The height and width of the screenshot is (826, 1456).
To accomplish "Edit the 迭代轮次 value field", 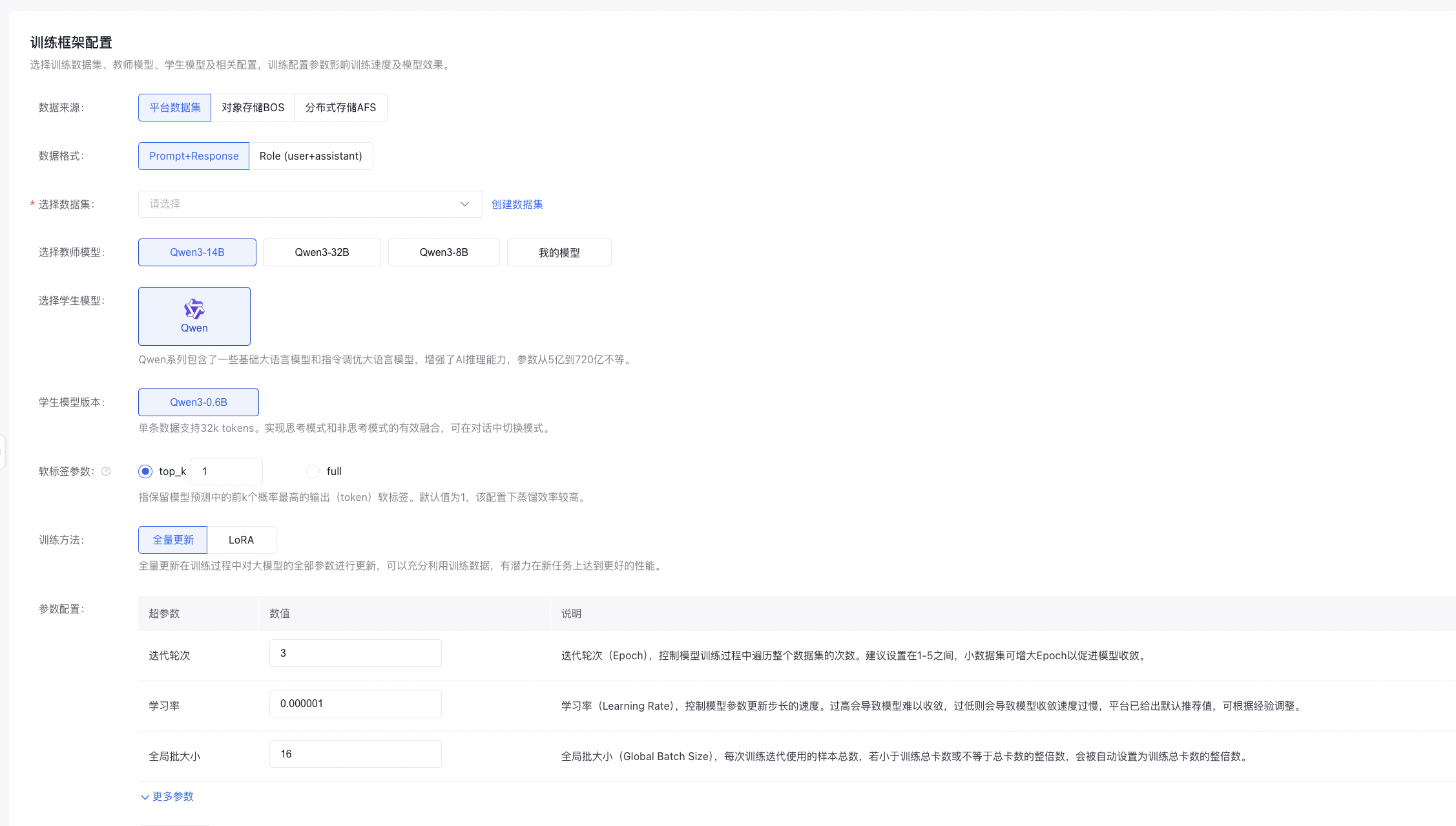I will coord(355,653).
